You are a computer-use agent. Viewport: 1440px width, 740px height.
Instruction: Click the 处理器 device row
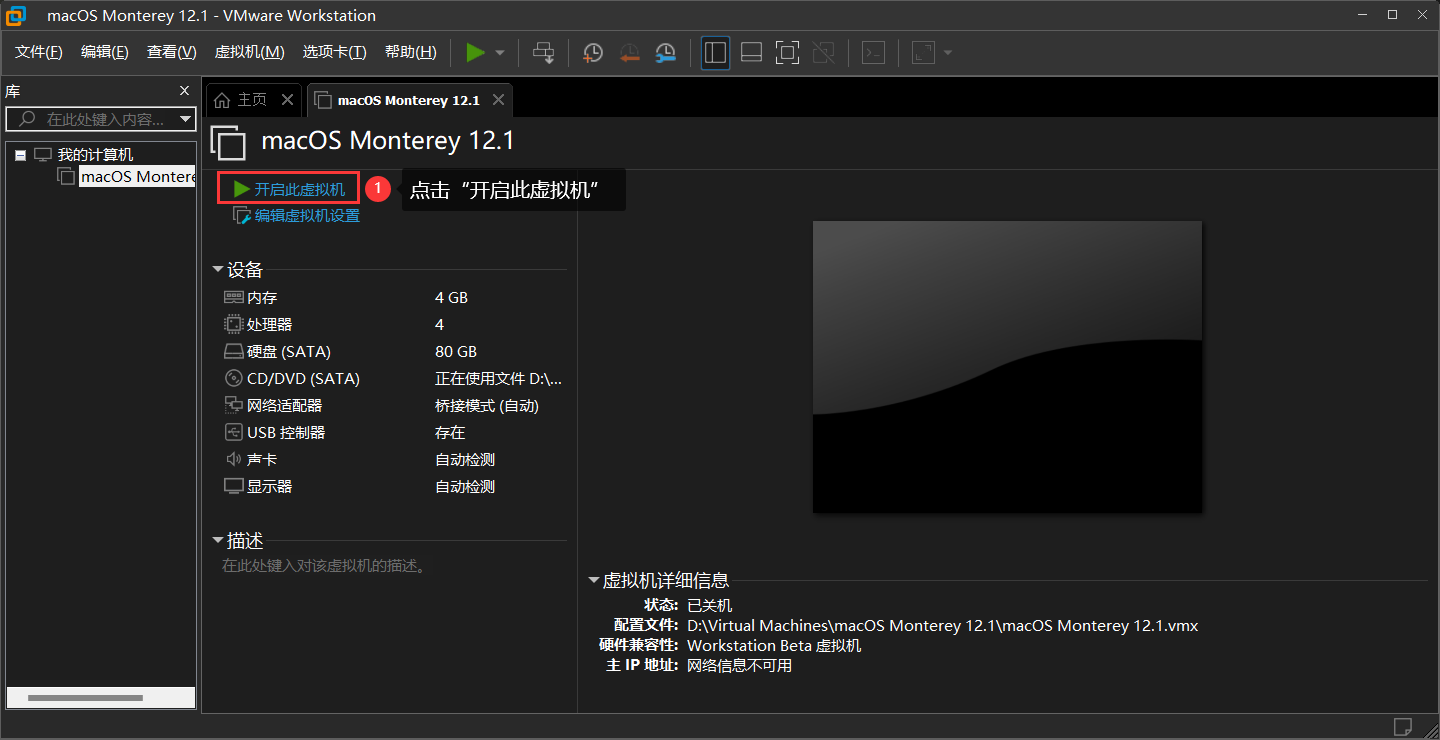pyautogui.click(x=393, y=325)
